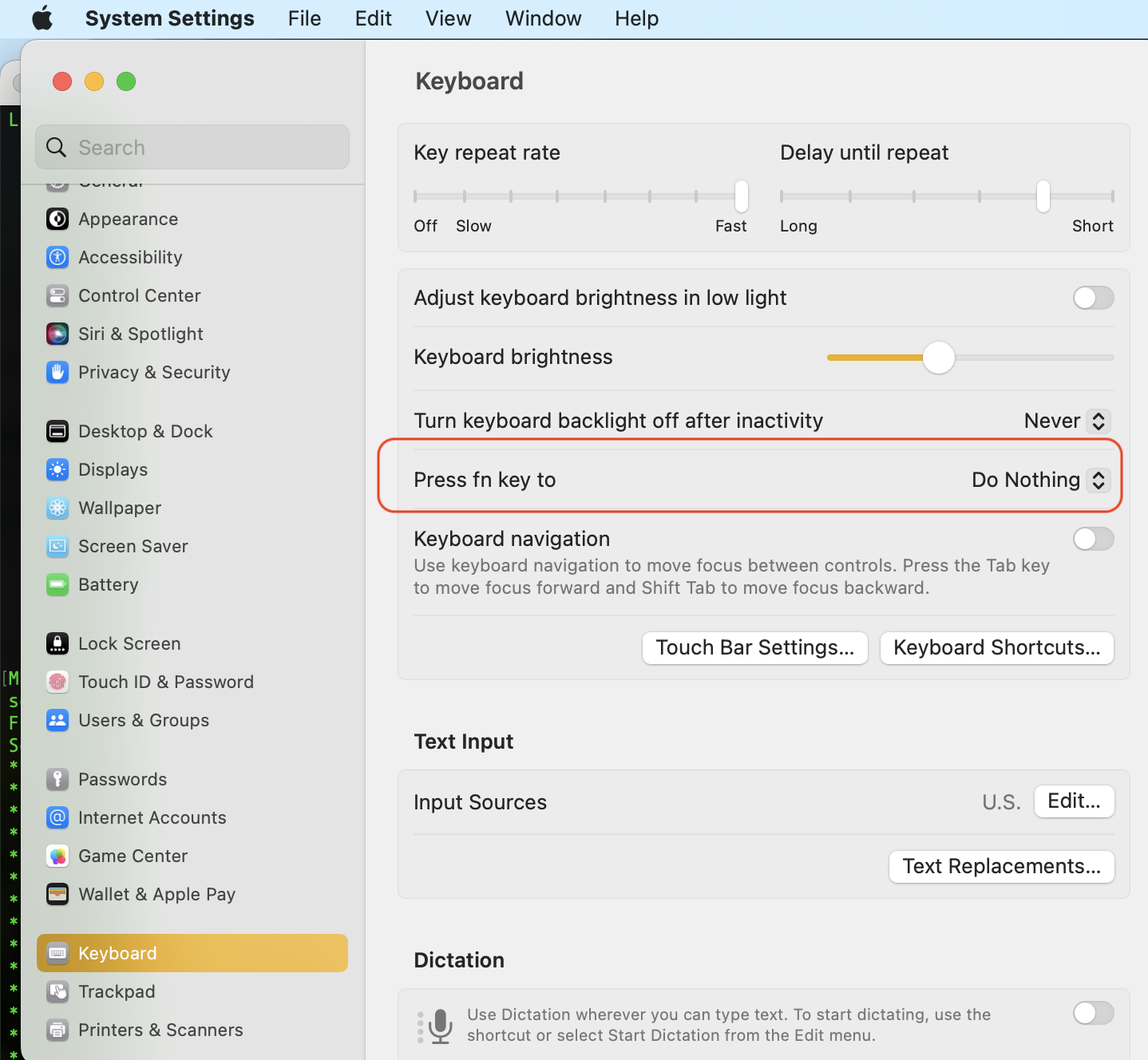Select the Lock Screen label
This screenshot has height=1060, width=1148.
click(x=129, y=643)
